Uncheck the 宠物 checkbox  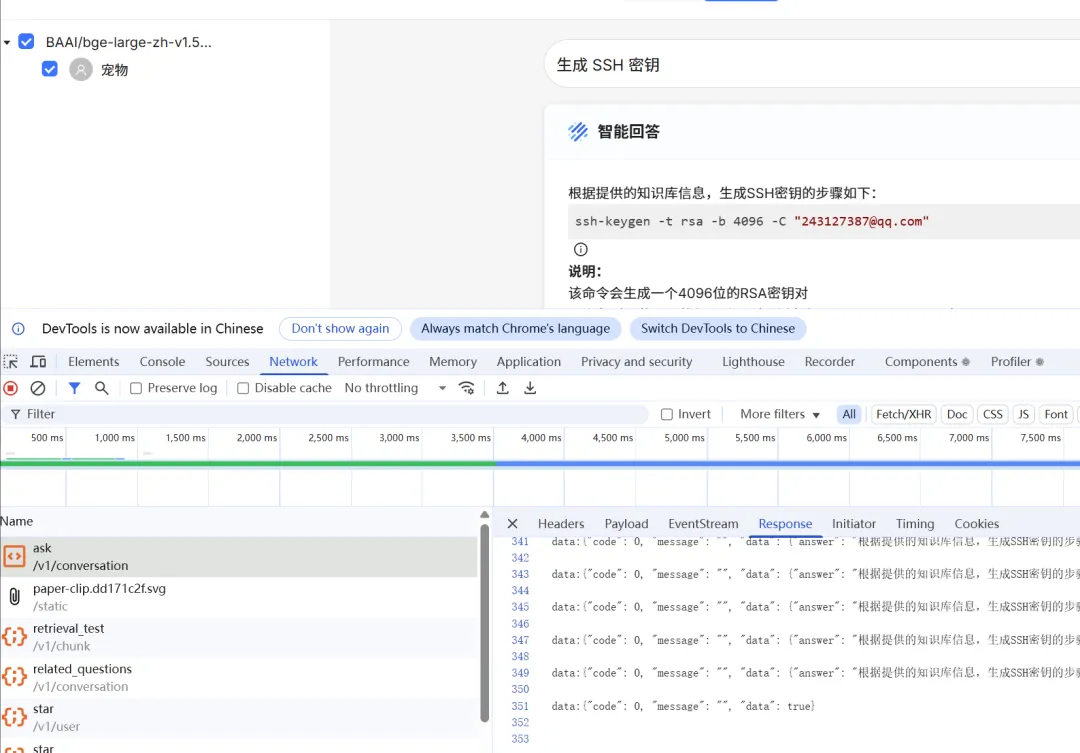click(50, 69)
